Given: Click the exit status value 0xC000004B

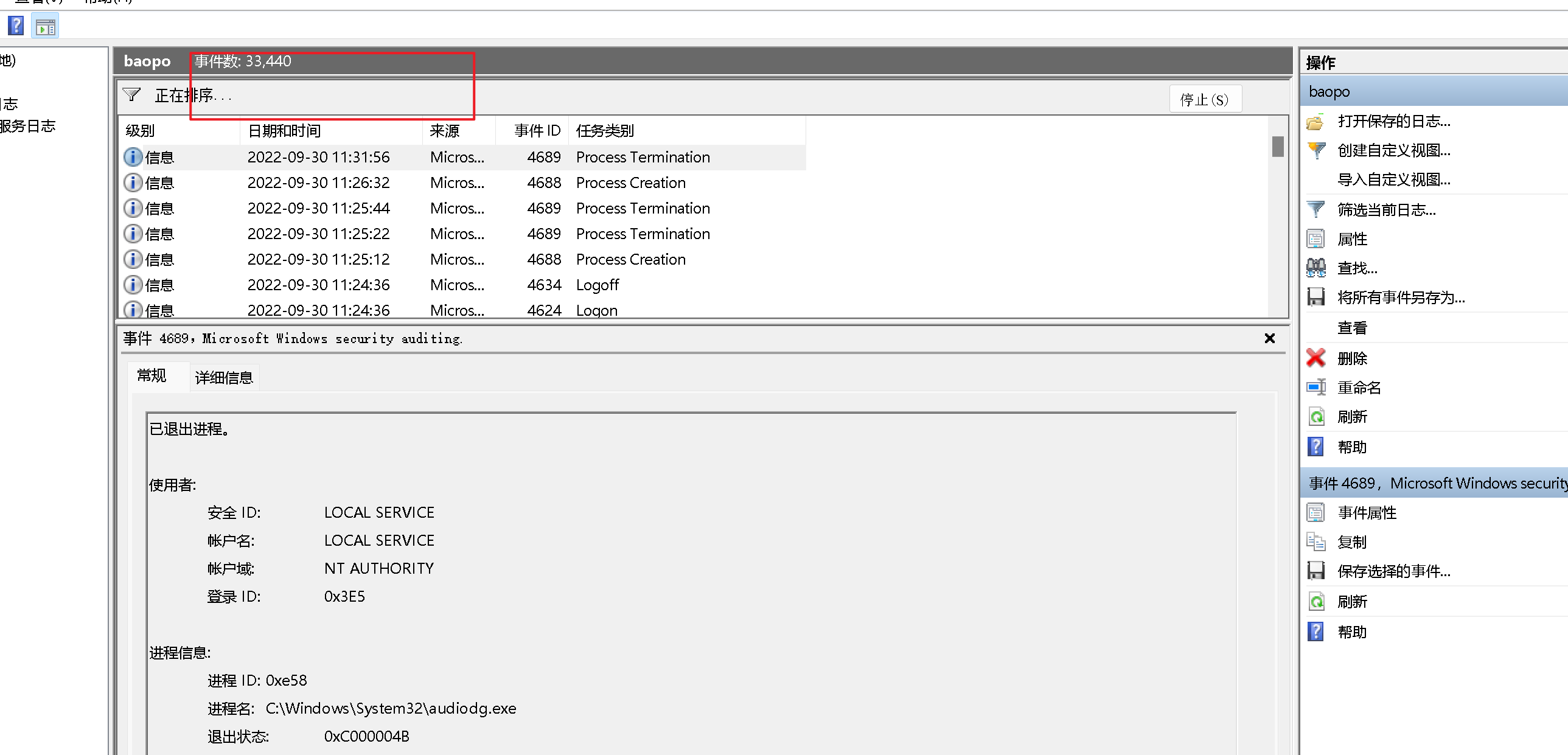Looking at the screenshot, I should point(366,736).
